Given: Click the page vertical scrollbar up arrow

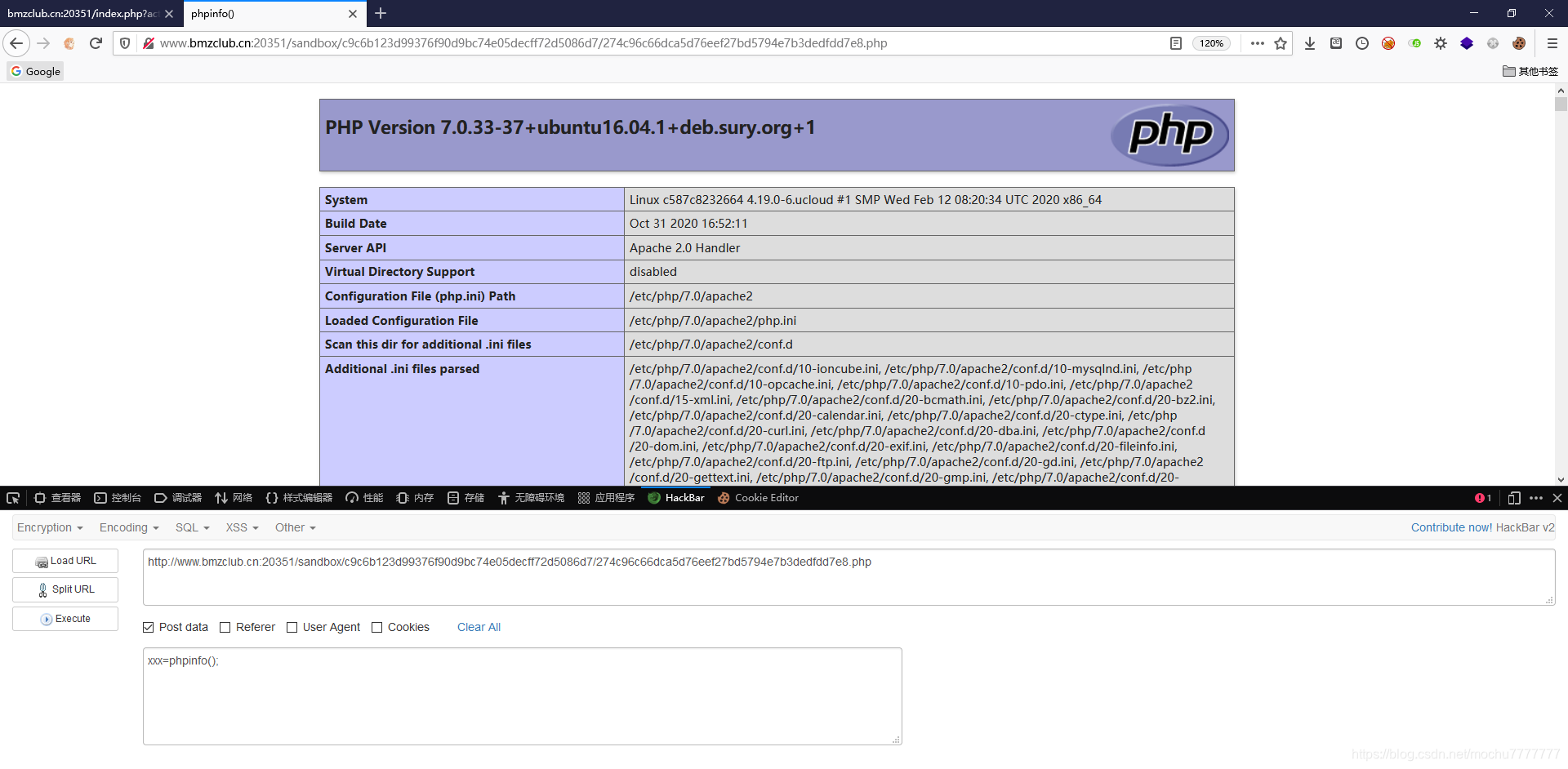Looking at the screenshot, I should click(x=1561, y=91).
